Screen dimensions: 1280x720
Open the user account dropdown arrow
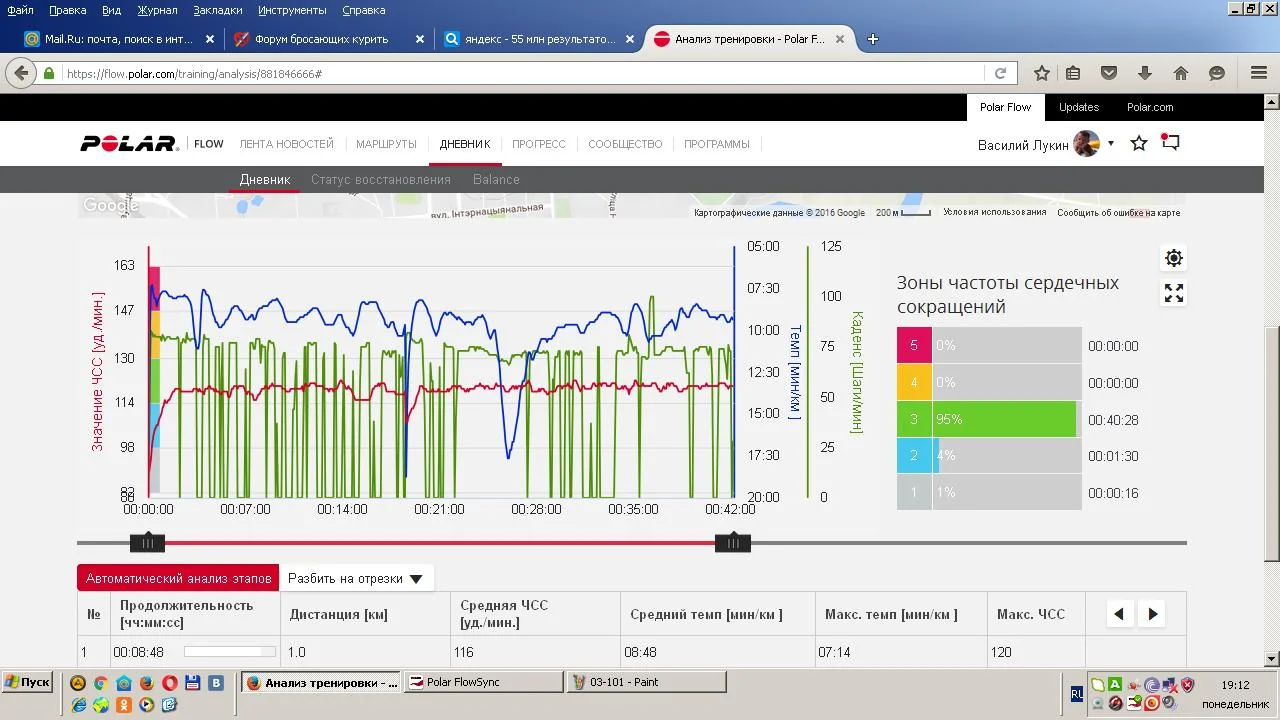click(x=1110, y=144)
